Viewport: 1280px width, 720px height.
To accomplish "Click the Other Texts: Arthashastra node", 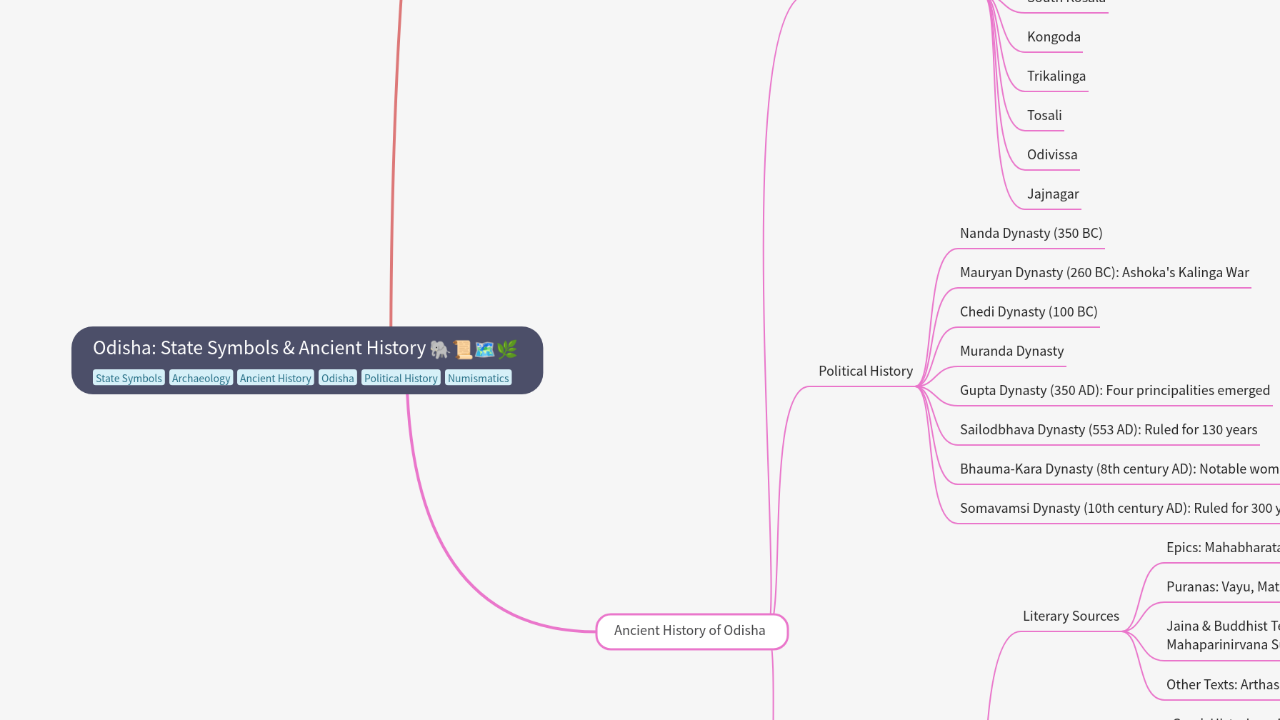I will click(x=1223, y=685).
